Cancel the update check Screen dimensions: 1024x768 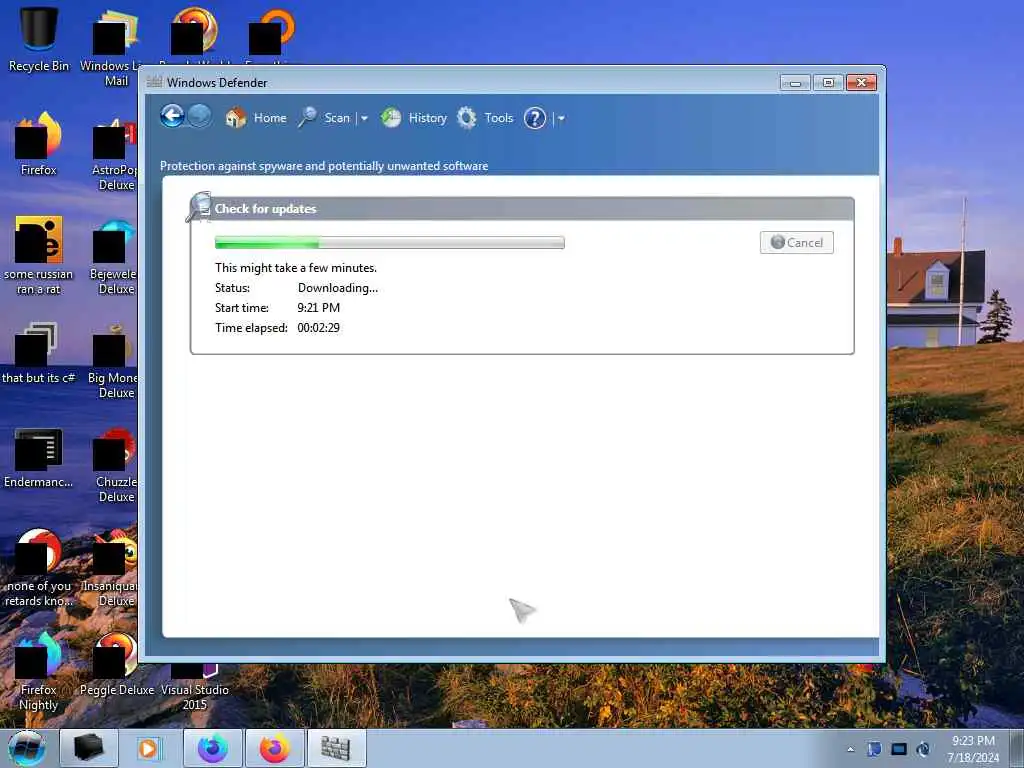pos(797,242)
